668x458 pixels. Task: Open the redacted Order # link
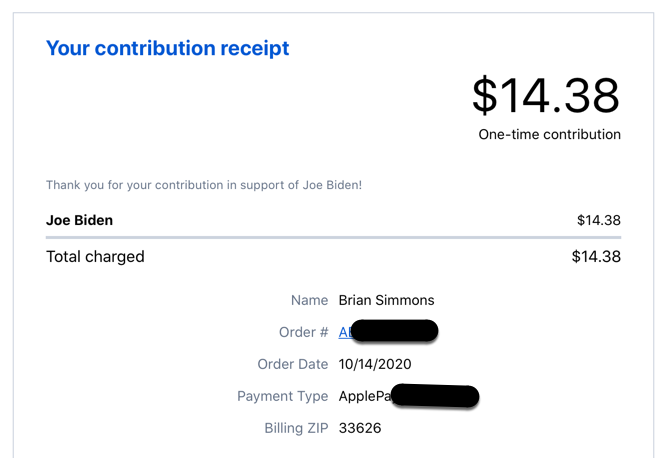click(346, 332)
